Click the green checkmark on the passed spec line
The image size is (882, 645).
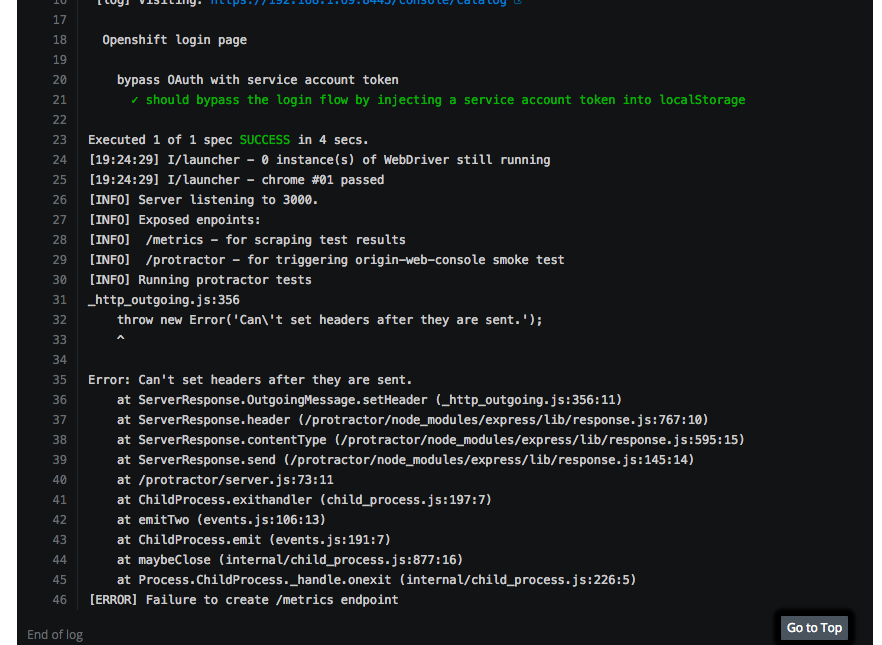coord(135,99)
